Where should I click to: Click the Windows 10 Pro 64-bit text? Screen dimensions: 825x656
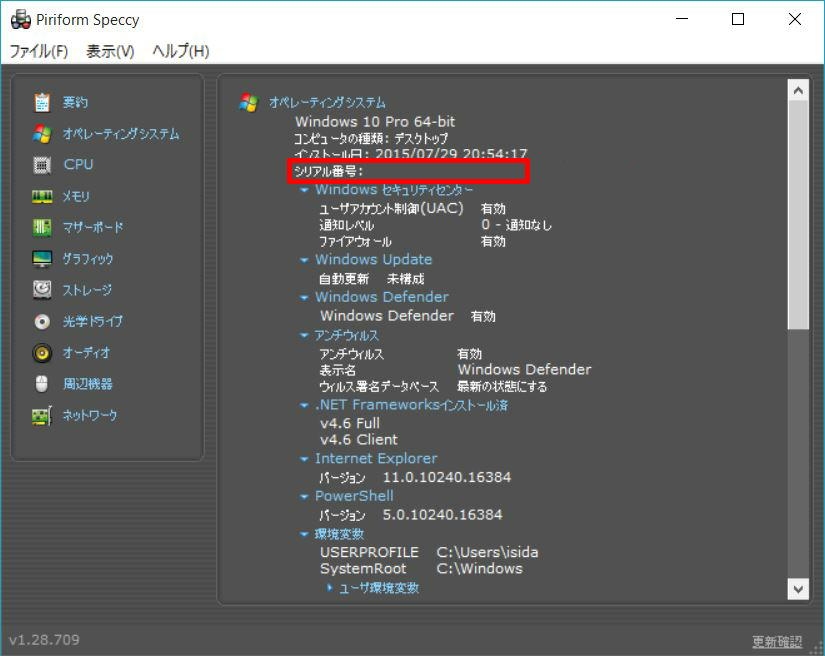pyautogui.click(x=375, y=122)
